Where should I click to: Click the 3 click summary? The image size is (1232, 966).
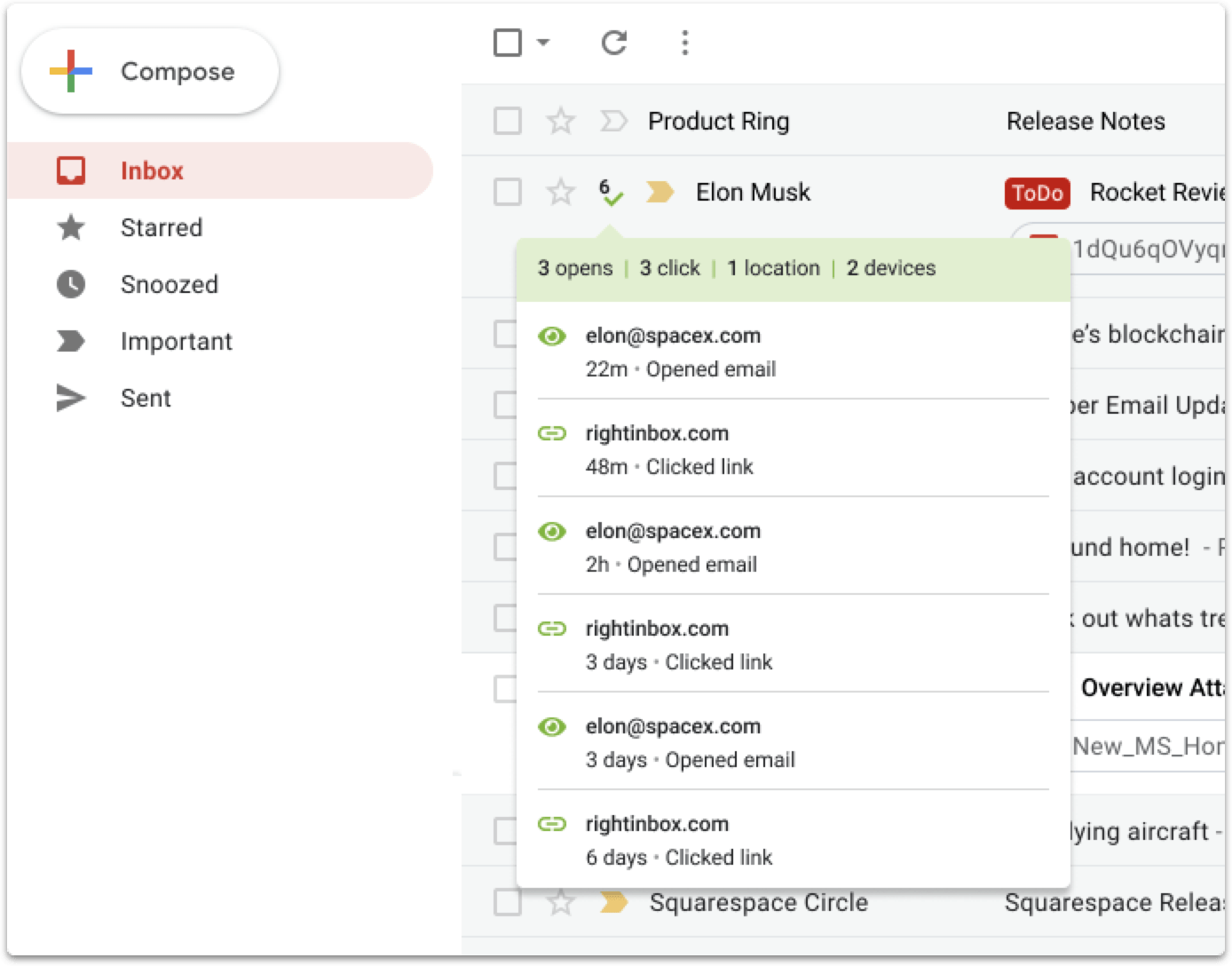(669, 268)
